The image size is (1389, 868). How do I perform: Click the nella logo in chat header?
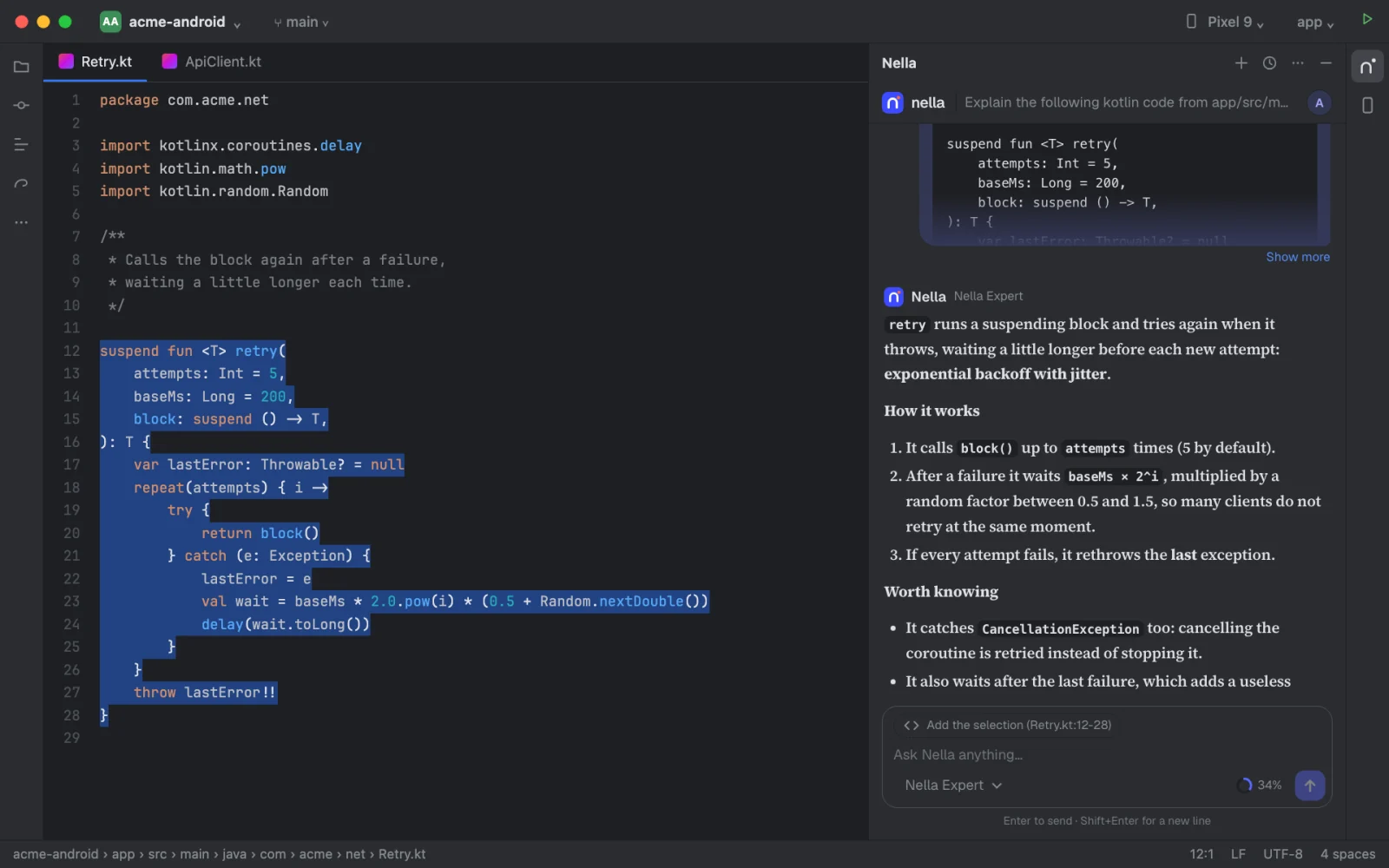892,103
